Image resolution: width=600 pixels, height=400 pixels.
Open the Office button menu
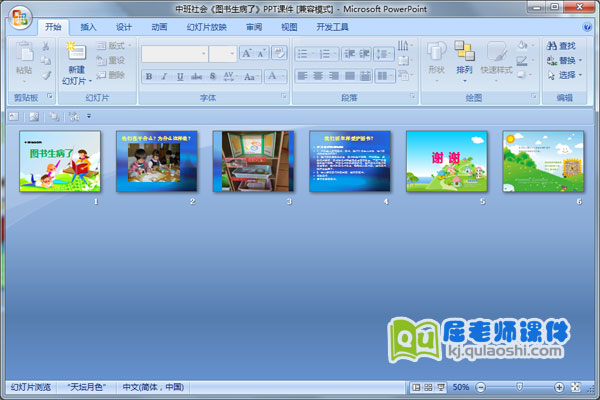coord(20,18)
